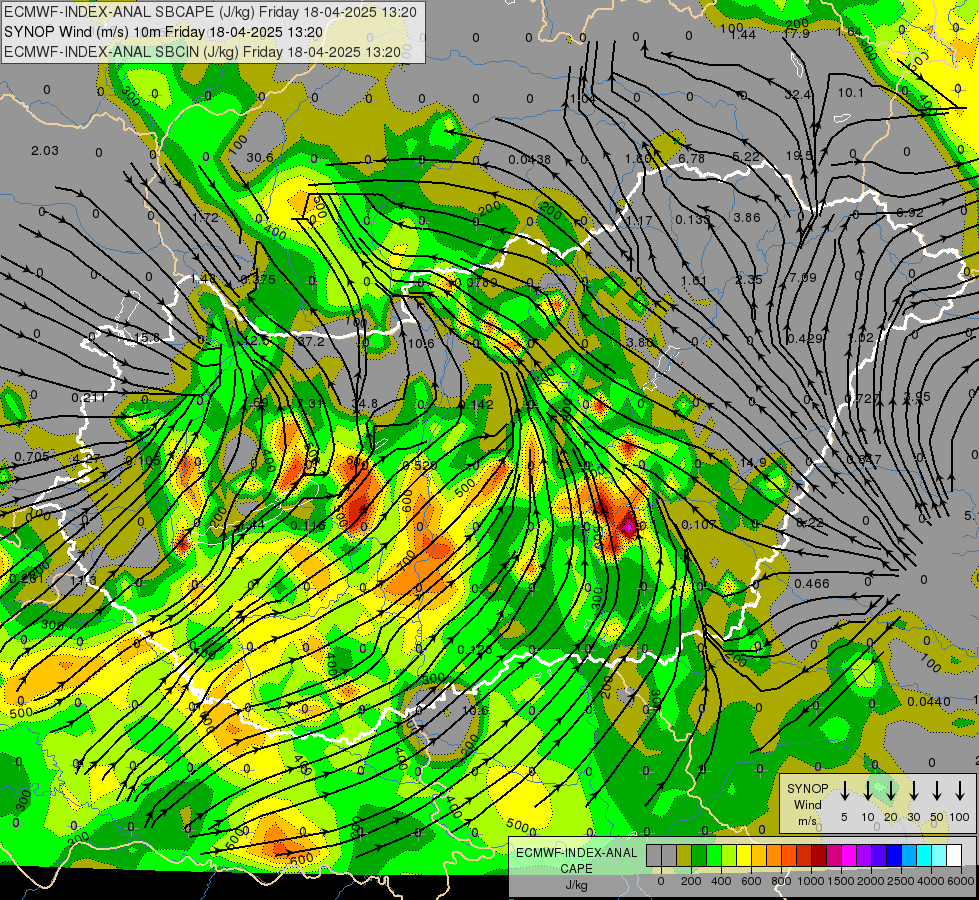Click 'ECMWF-INDEX-ANAL CAPE J/kg' legend label
Screen dimensions: 979x900
[x=576, y=869]
